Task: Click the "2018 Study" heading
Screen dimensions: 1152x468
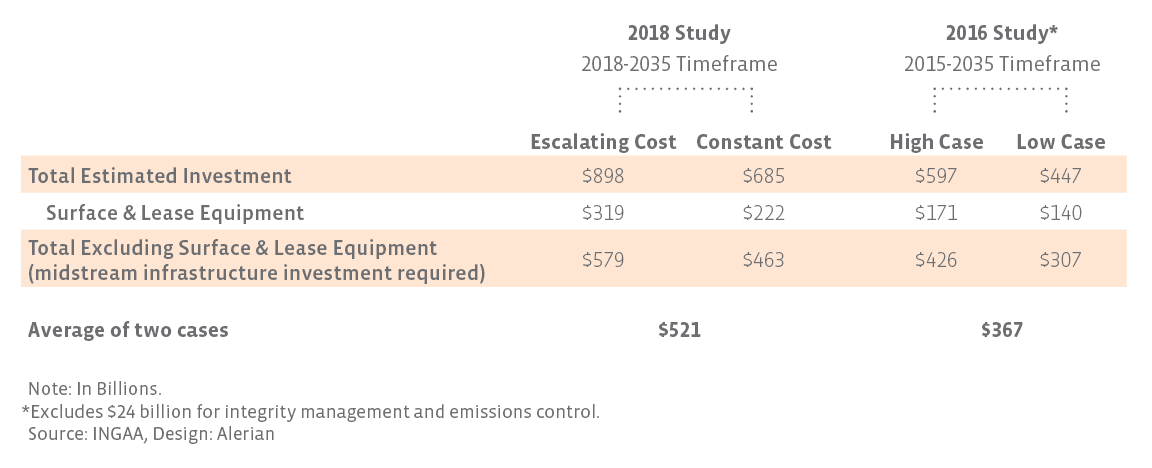Action: pyautogui.click(x=679, y=33)
